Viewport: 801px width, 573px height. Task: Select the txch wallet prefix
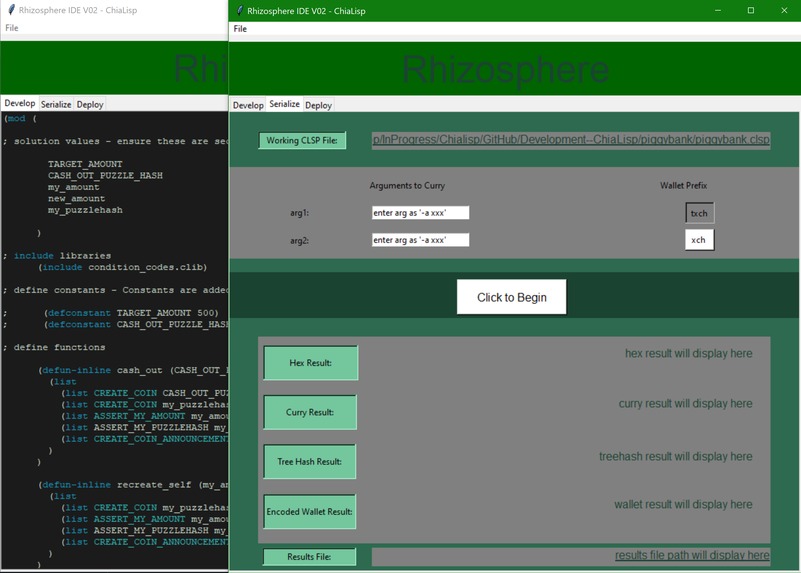[699, 213]
